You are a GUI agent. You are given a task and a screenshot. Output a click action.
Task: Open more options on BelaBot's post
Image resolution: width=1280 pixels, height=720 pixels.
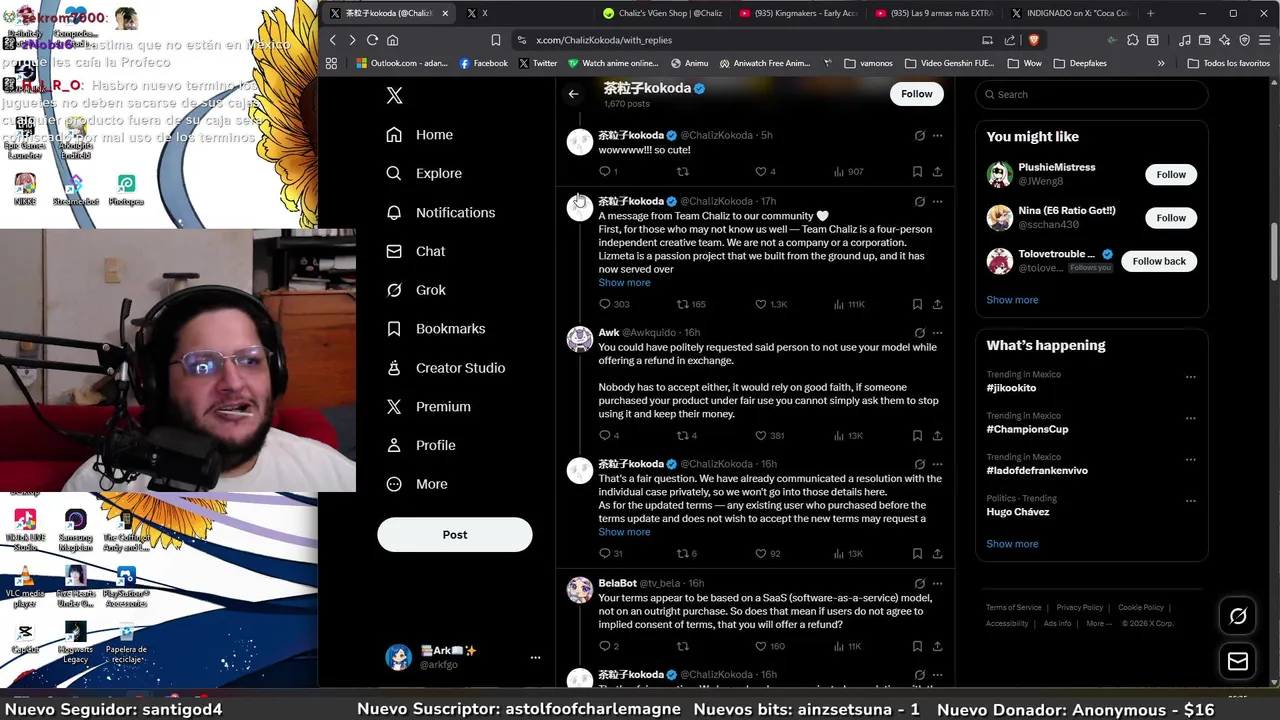click(937, 583)
